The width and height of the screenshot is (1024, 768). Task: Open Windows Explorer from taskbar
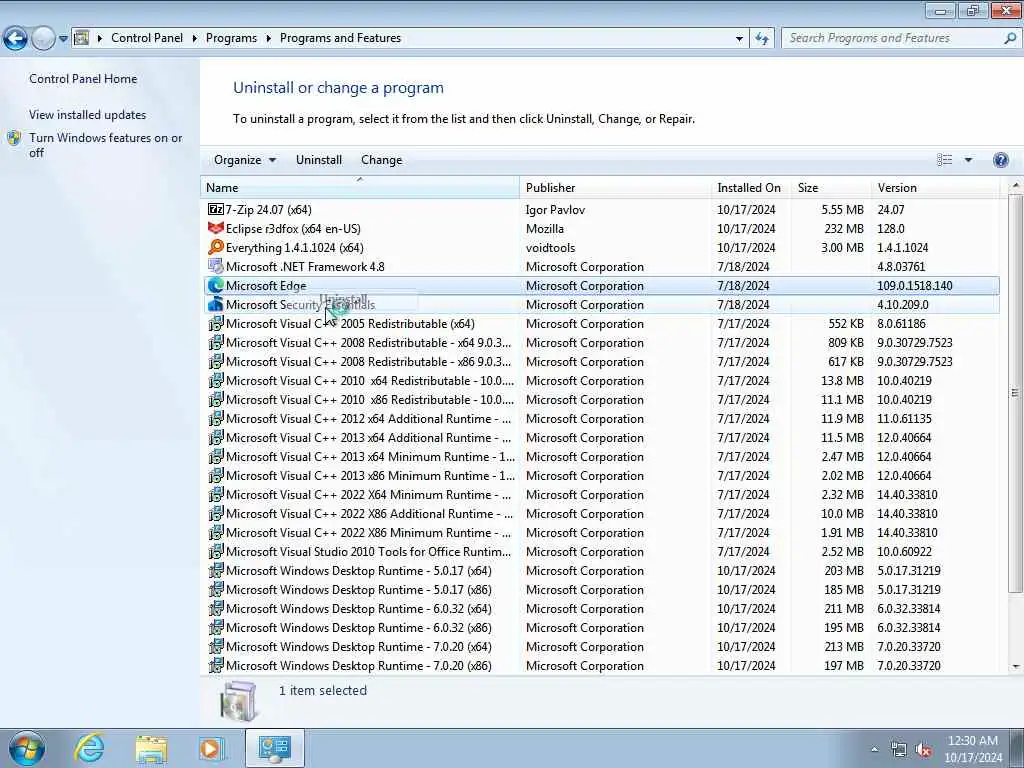[151, 748]
